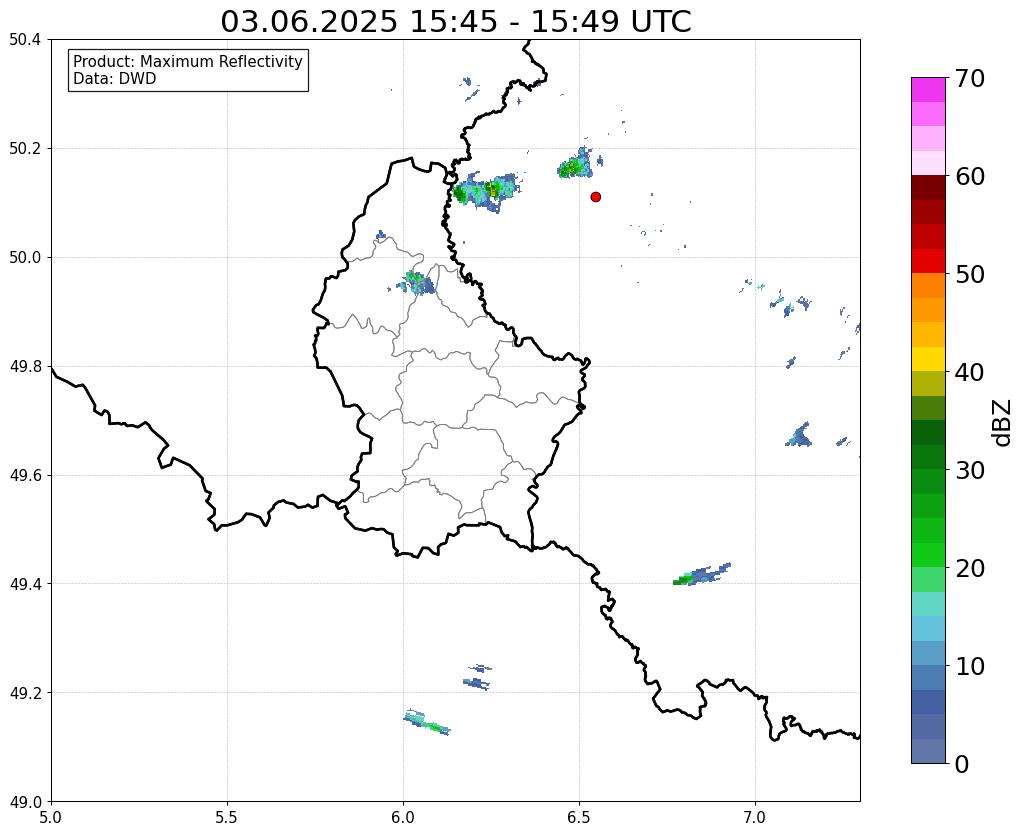Click the x-axis label '5.0'
This screenshot has width=1023, height=834.
click(51, 817)
